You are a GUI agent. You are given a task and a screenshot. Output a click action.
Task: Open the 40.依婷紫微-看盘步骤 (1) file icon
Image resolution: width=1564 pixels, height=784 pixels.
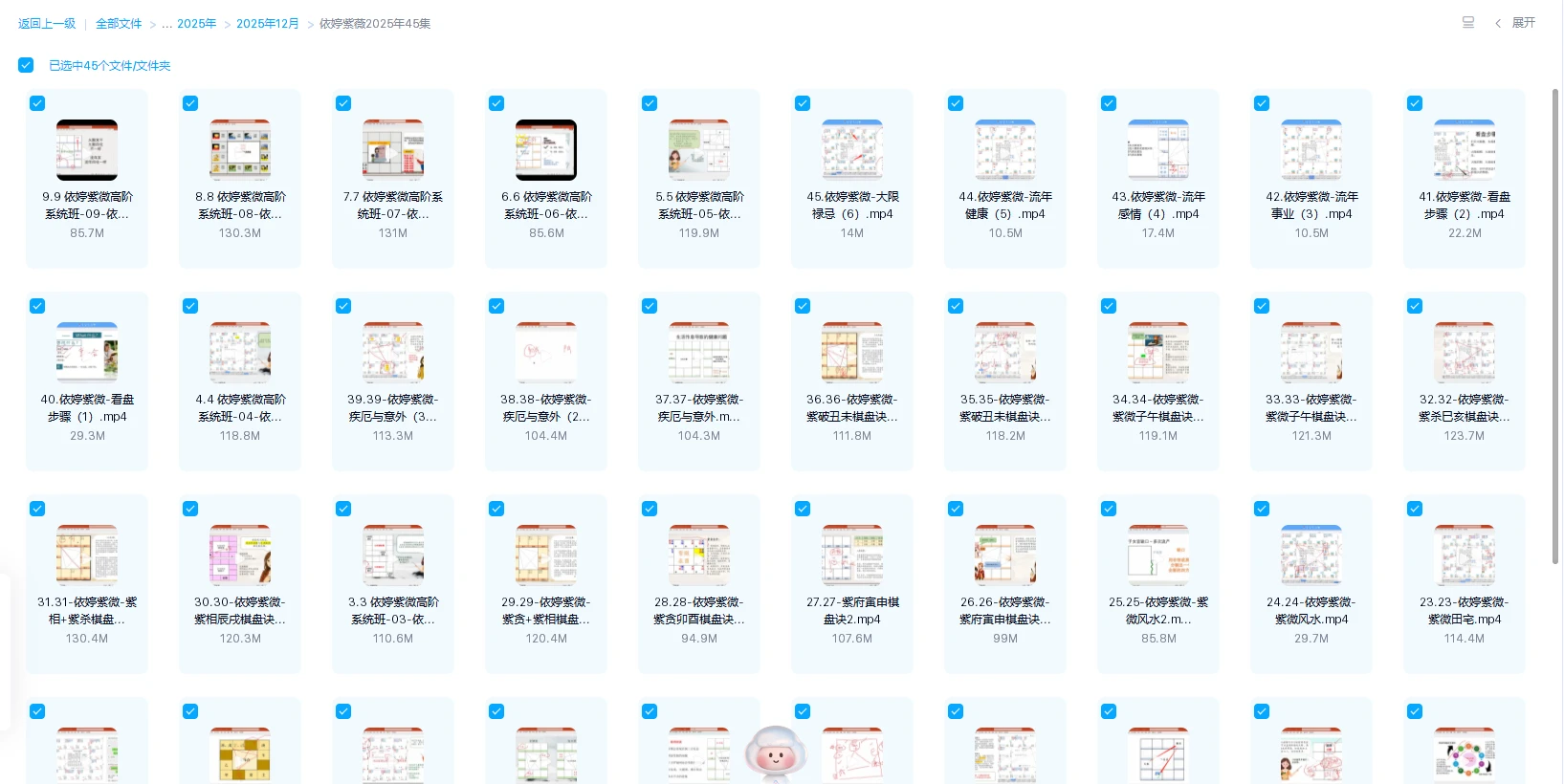[87, 353]
